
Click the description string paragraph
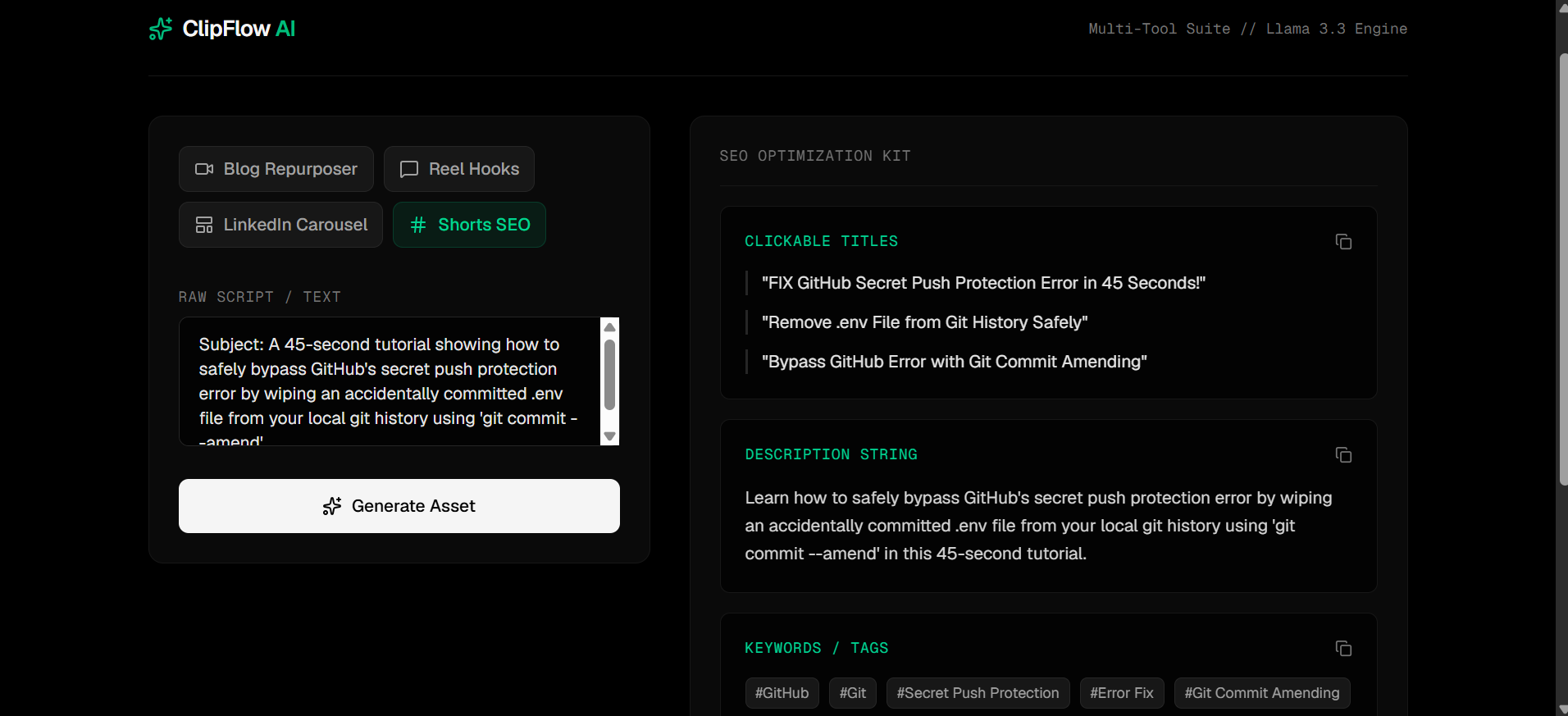(x=1038, y=526)
